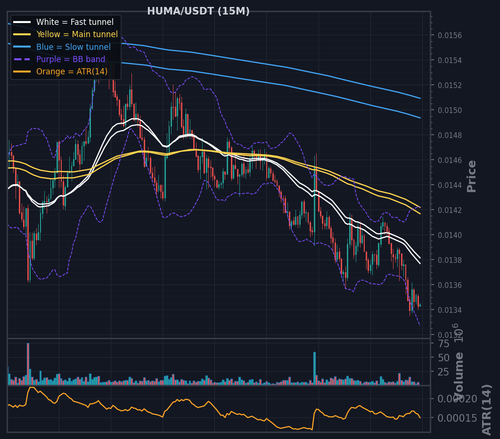The image size is (500, 439).
Task: Click the 75 volume axis label
Action: coord(444,344)
